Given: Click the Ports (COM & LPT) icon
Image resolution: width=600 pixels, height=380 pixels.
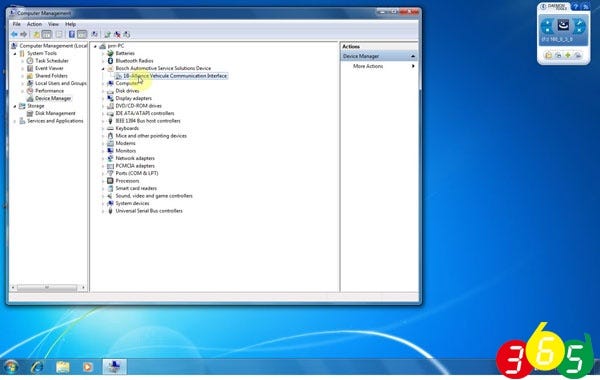Looking at the screenshot, I should (x=110, y=173).
